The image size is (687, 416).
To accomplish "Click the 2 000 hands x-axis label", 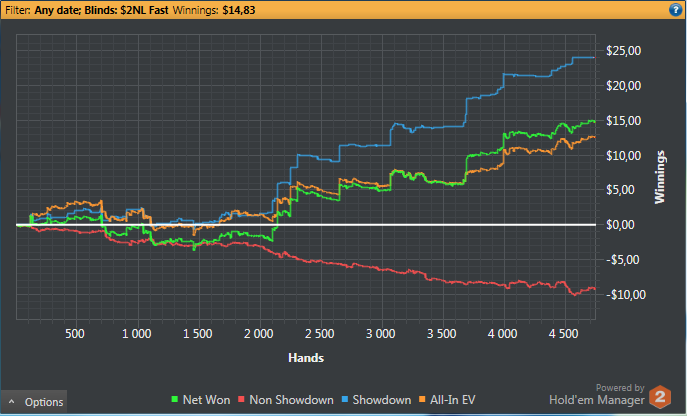I will point(259,334).
